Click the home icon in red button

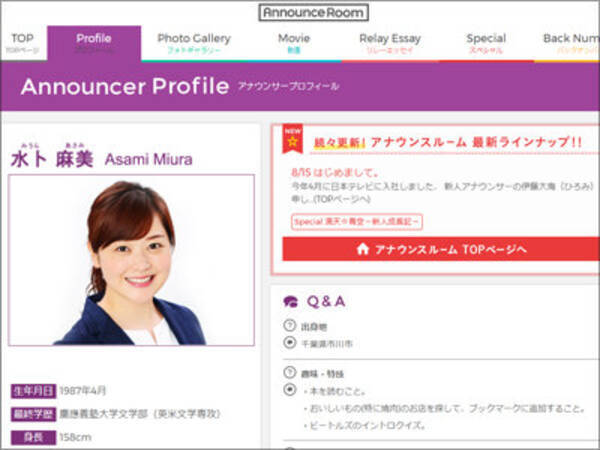(x=362, y=249)
